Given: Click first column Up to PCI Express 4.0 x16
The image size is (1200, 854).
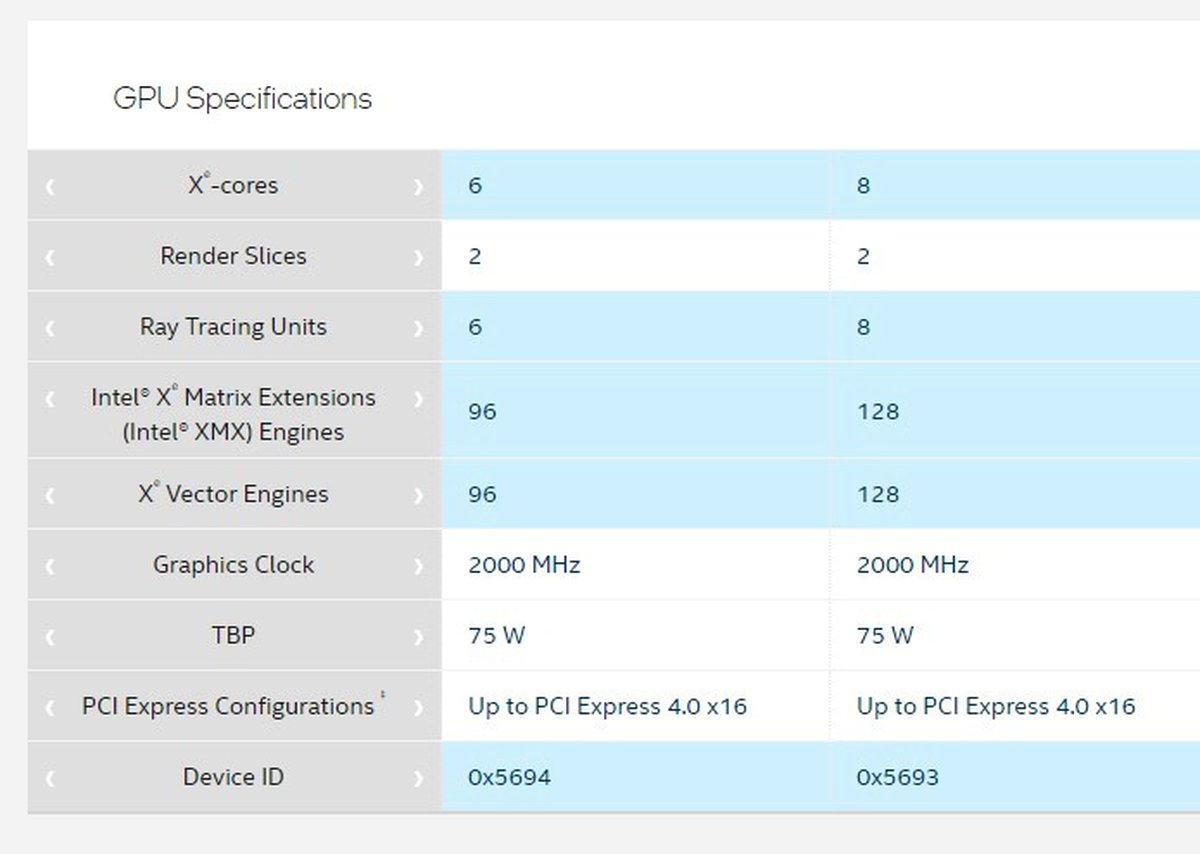Looking at the screenshot, I should (607, 706).
